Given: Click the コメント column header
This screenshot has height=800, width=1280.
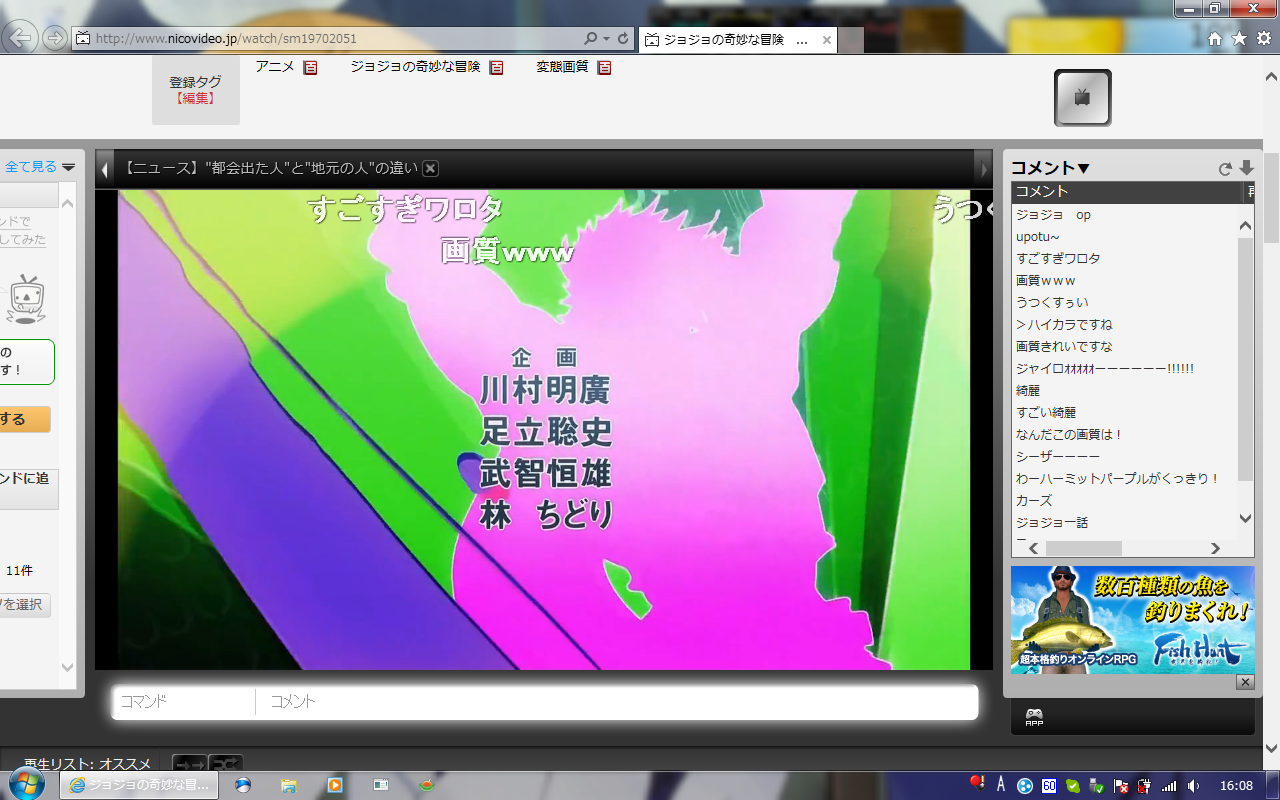Looking at the screenshot, I should click(1126, 191).
